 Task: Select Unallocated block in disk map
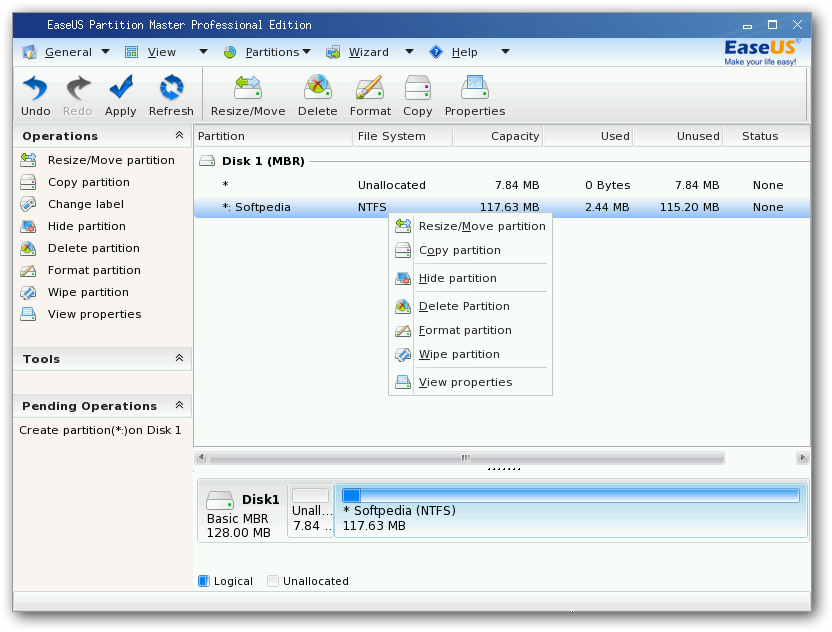[311, 510]
